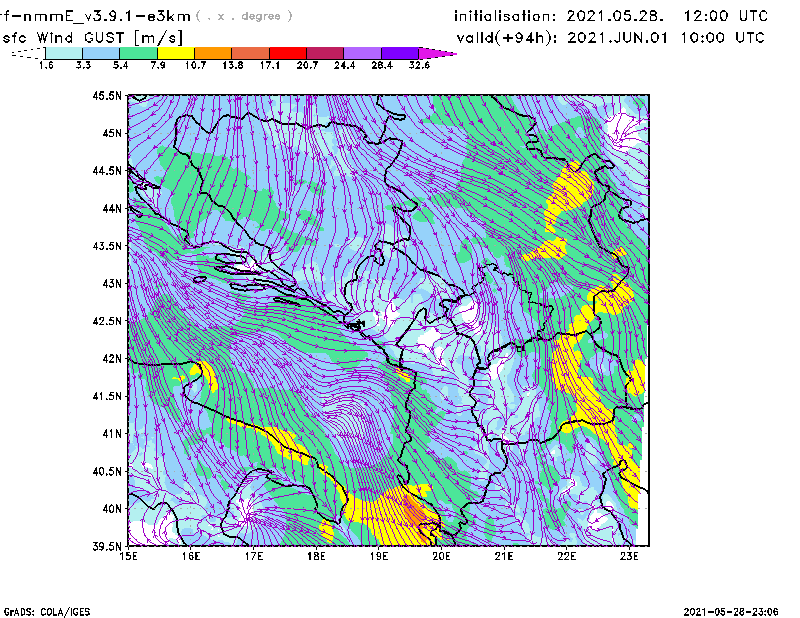The image size is (800, 618).
Task: Click the '45N' latitude label
Action: click(112, 133)
